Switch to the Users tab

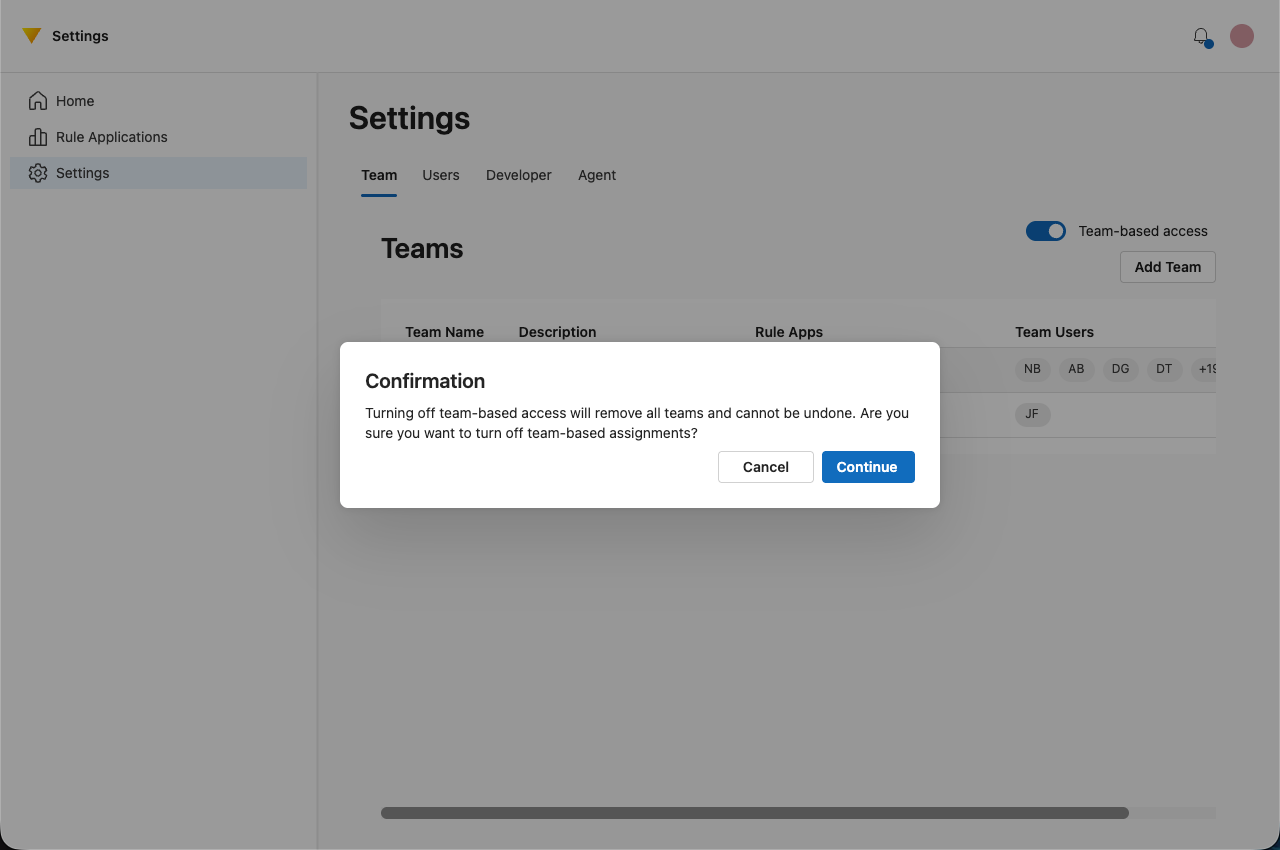pos(440,175)
